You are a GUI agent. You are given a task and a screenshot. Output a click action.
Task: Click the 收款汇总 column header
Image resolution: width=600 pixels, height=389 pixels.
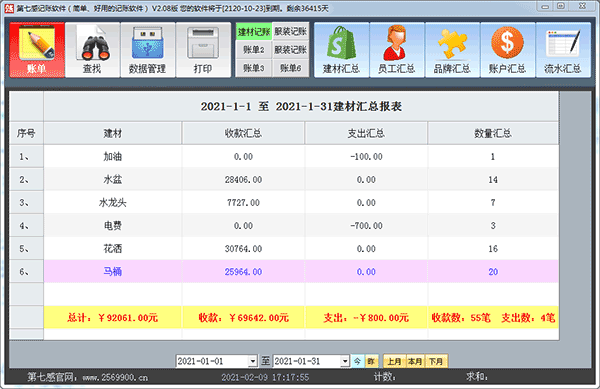[243, 133]
